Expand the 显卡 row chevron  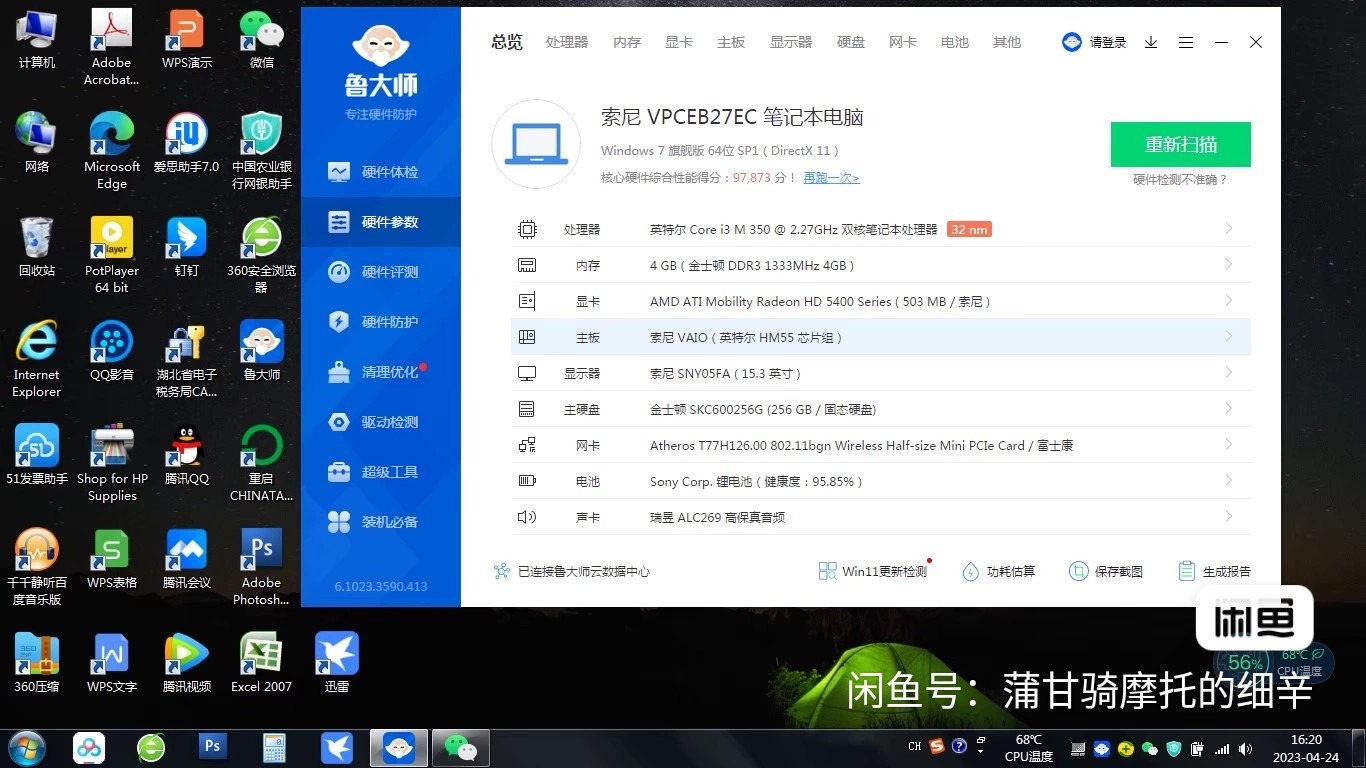(x=1228, y=301)
